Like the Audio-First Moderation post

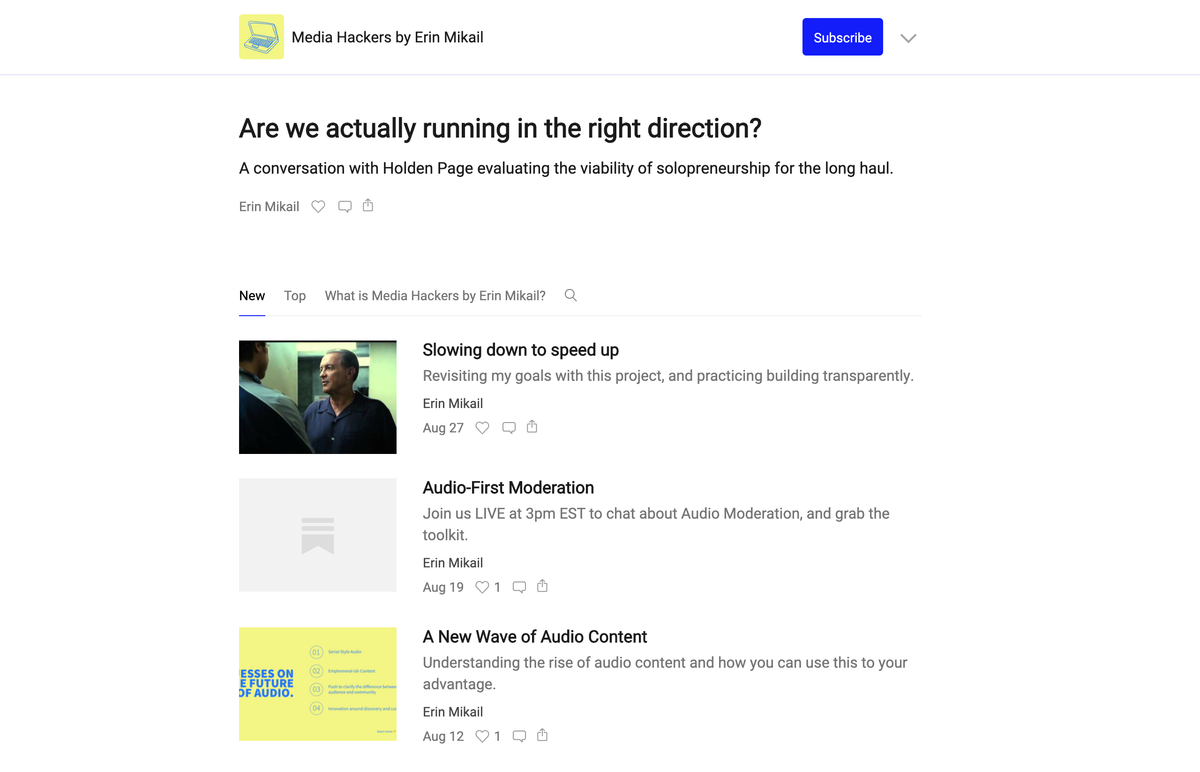pos(482,587)
